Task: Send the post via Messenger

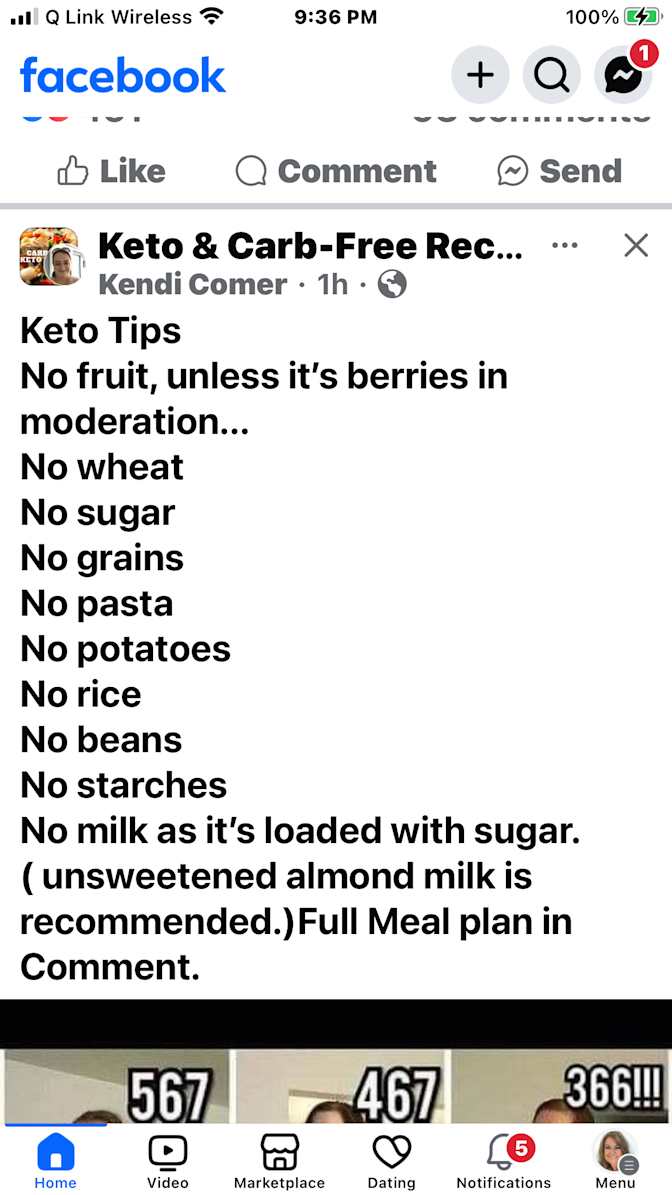Action: coord(559,171)
